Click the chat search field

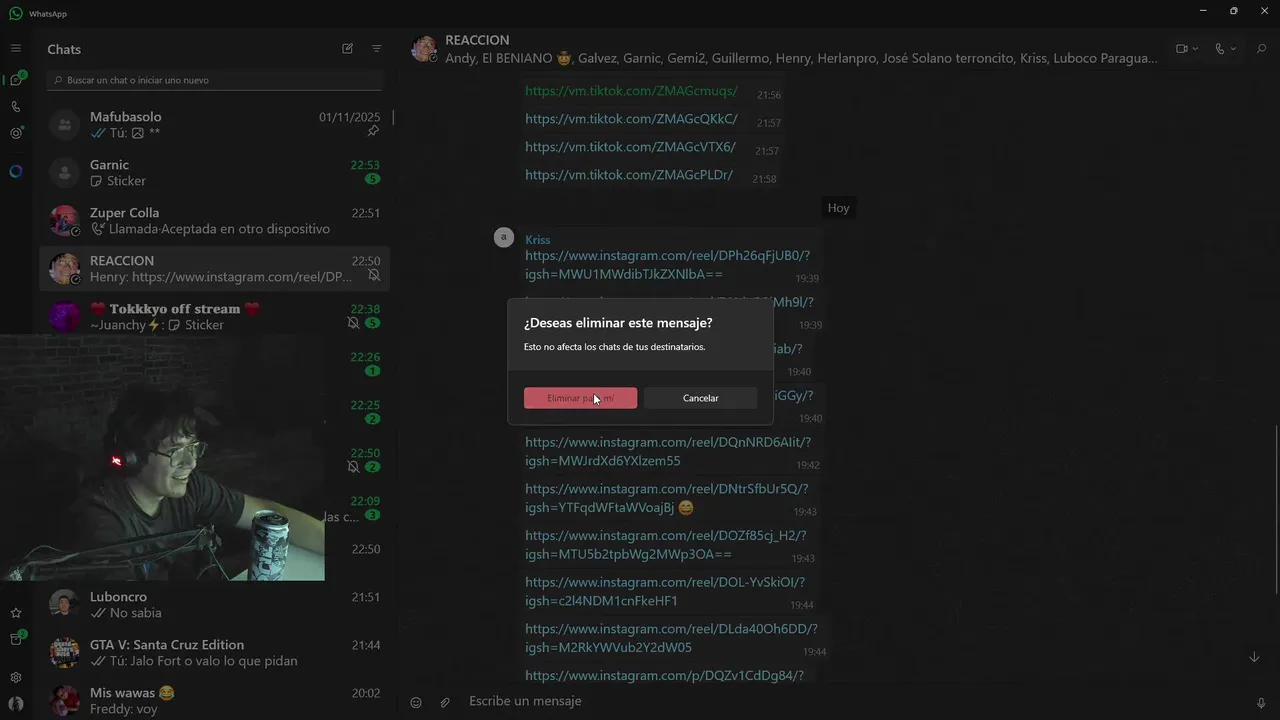(214, 80)
